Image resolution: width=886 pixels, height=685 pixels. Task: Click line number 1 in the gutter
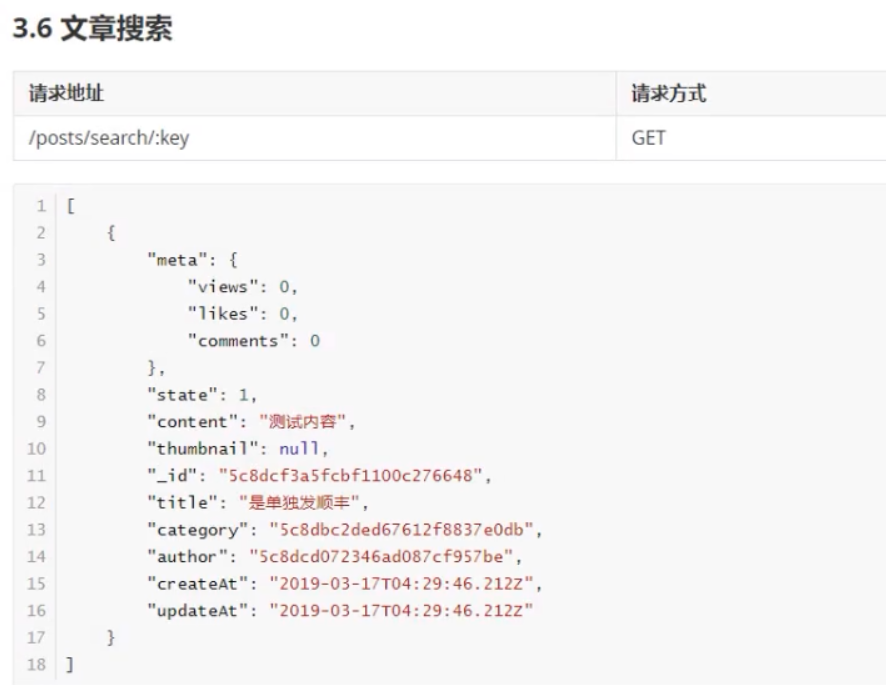[41, 206]
